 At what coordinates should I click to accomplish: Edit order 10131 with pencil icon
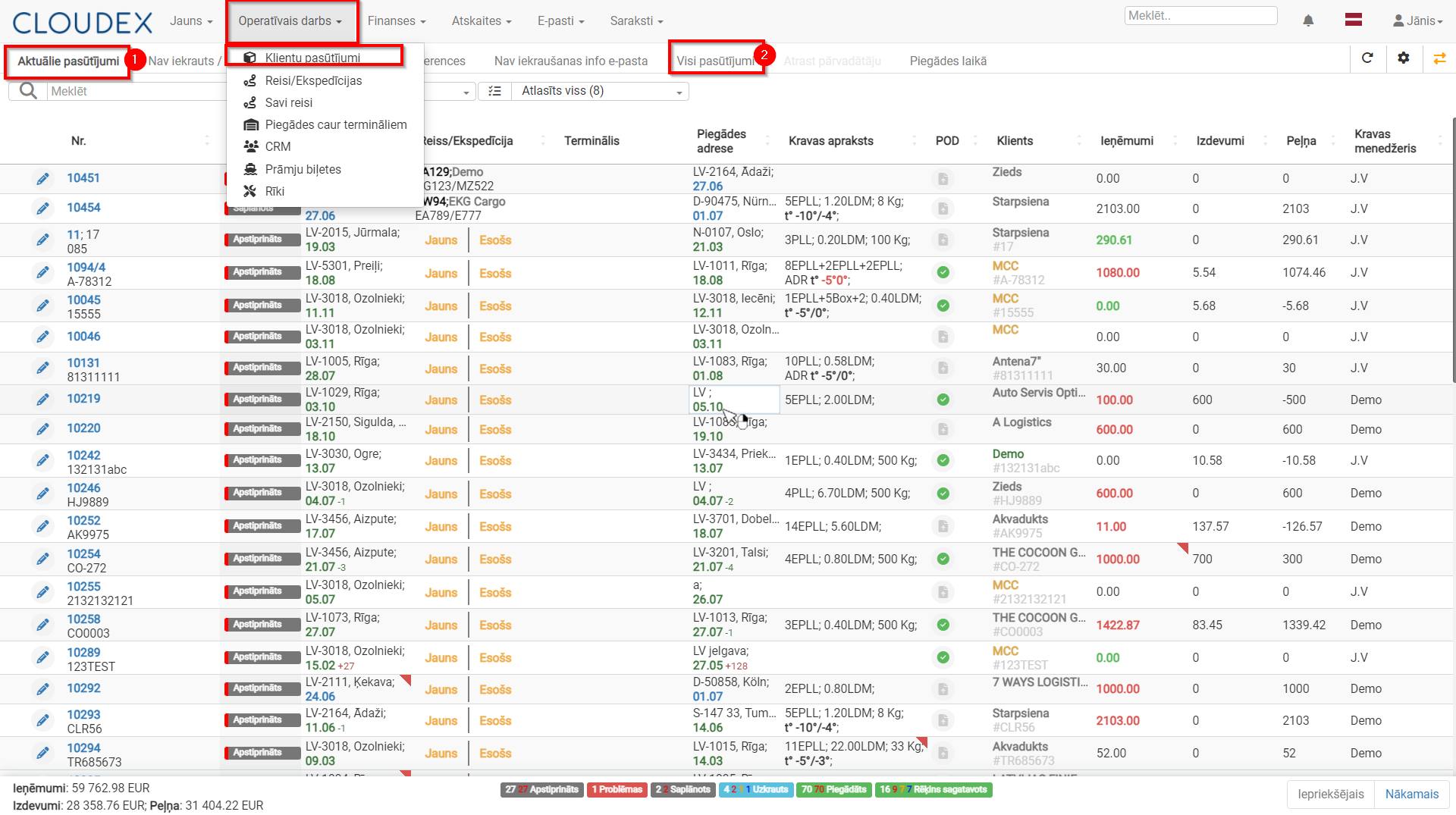(x=43, y=368)
